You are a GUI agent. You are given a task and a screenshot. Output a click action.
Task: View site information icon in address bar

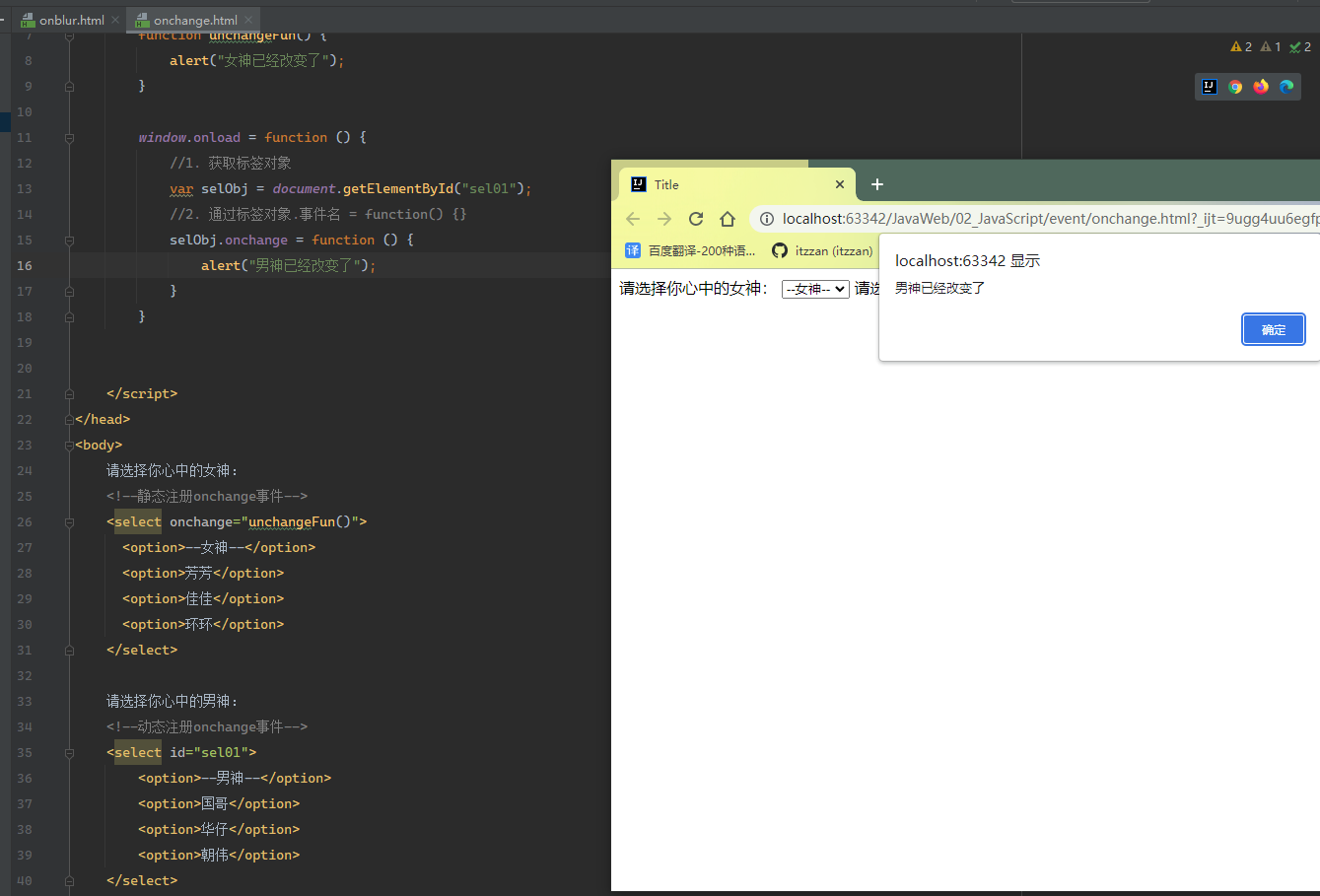(767, 219)
